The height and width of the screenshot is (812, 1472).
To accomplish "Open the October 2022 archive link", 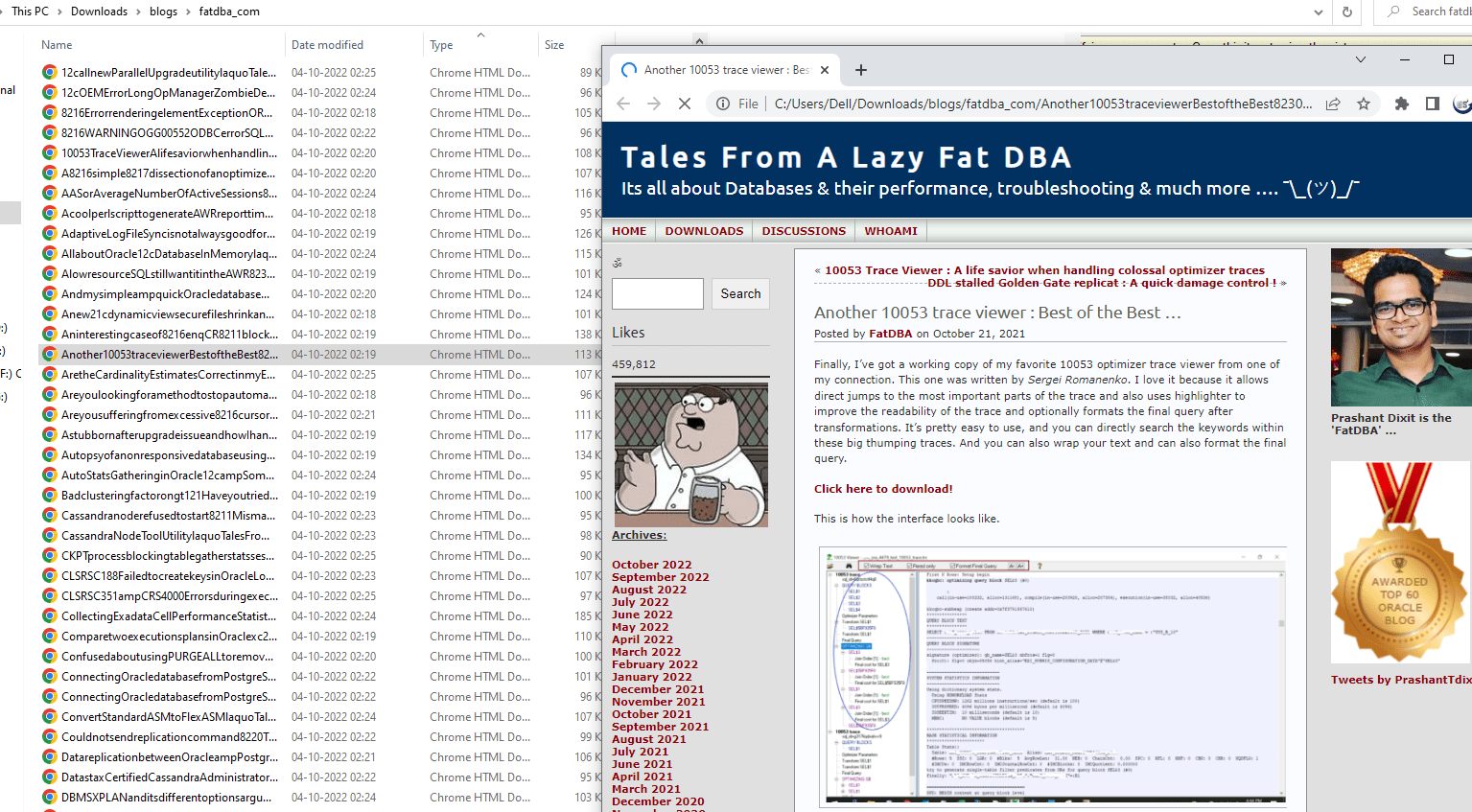I will tap(652, 565).
